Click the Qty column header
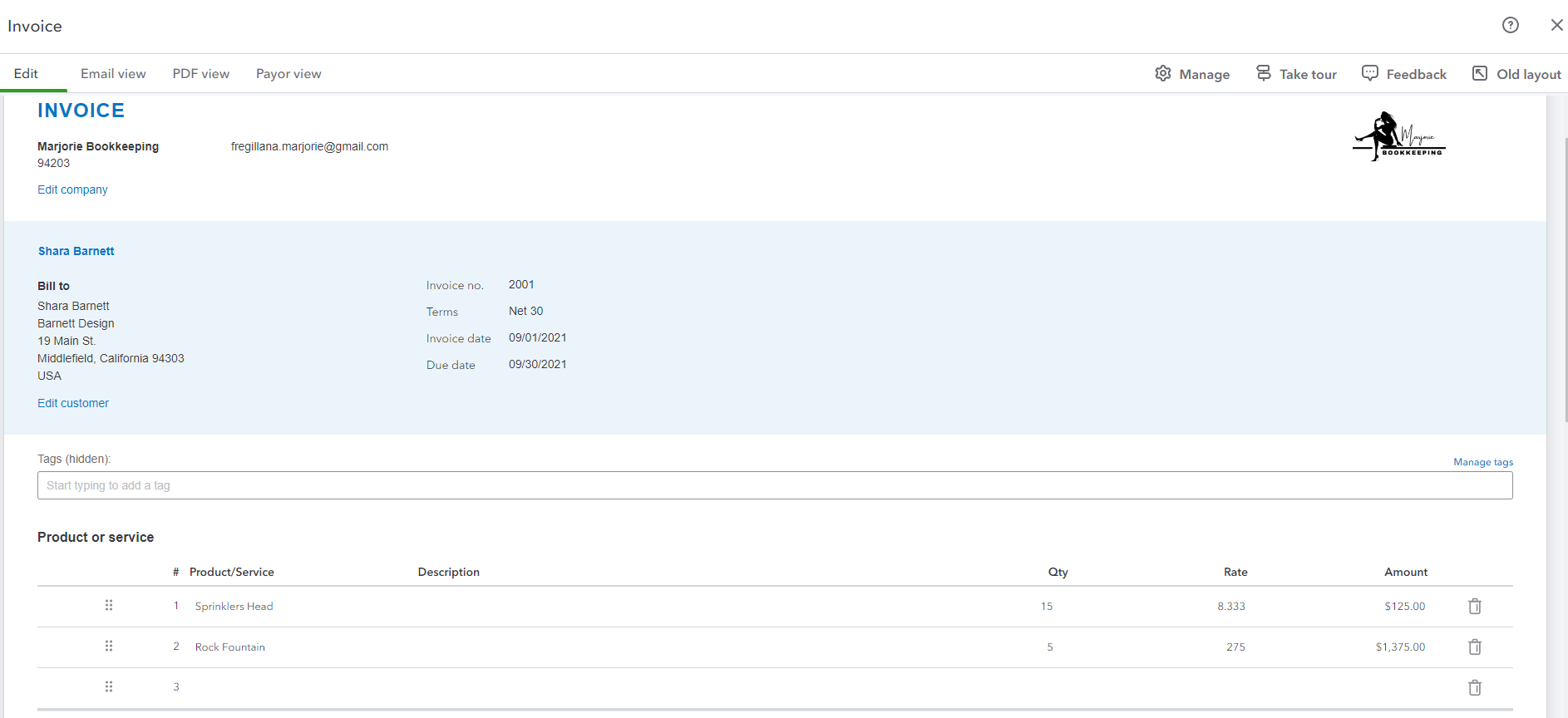The image size is (1568, 718). point(1058,572)
